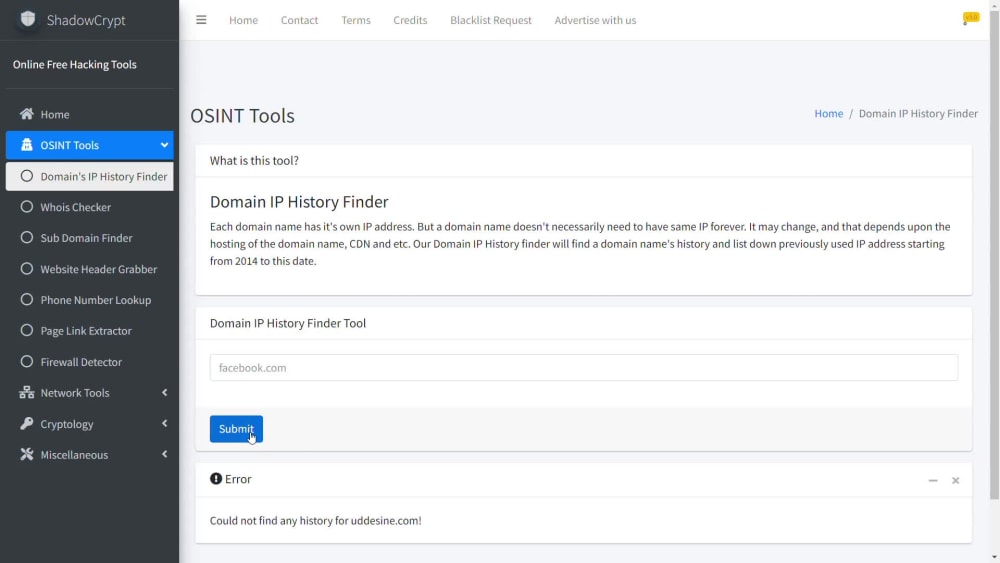Expand the Network Tools submenu arrow

[165, 393]
